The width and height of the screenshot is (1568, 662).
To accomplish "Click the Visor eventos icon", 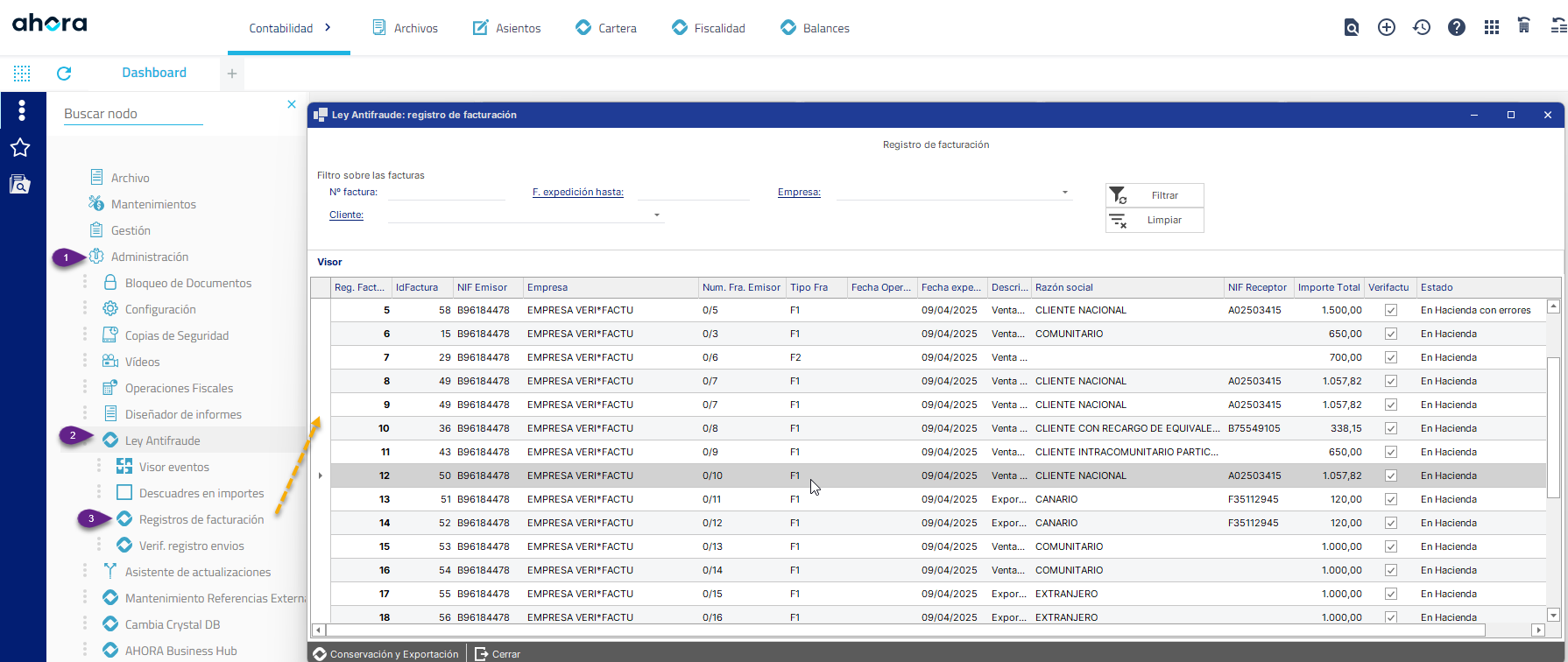I will click(124, 466).
